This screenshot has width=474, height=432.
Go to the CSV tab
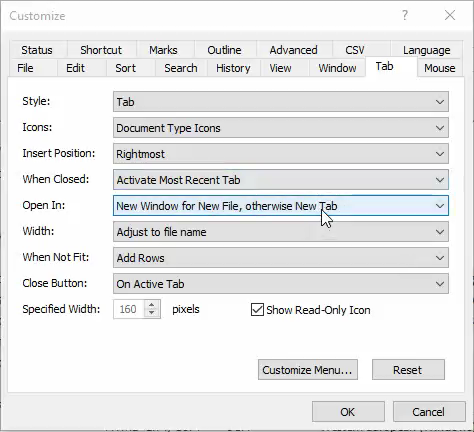(355, 50)
